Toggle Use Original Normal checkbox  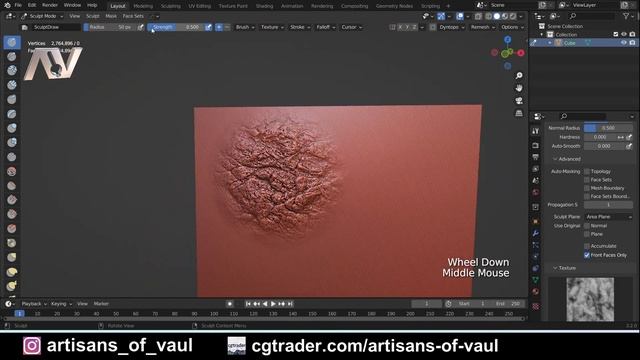pyautogui.click(x=587, y=226)
